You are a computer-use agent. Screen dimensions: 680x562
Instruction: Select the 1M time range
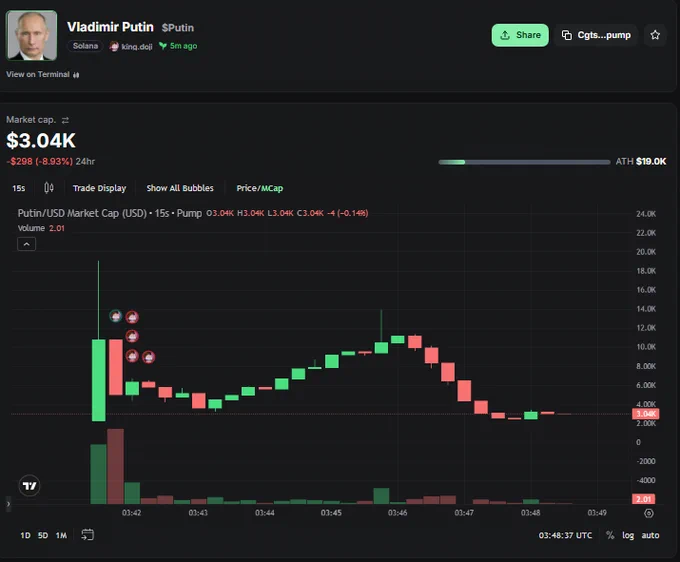[x=61, y=536]
